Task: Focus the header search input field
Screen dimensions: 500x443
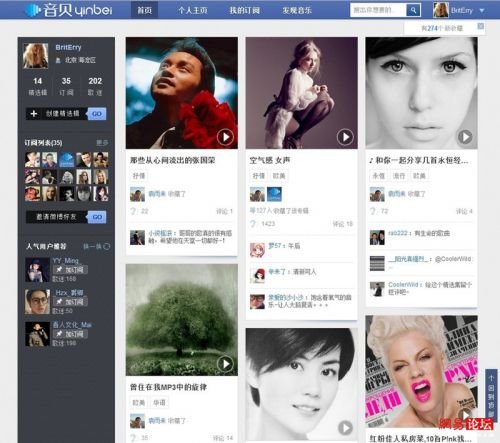Action: pyautogui.click(x=378, y=10)
